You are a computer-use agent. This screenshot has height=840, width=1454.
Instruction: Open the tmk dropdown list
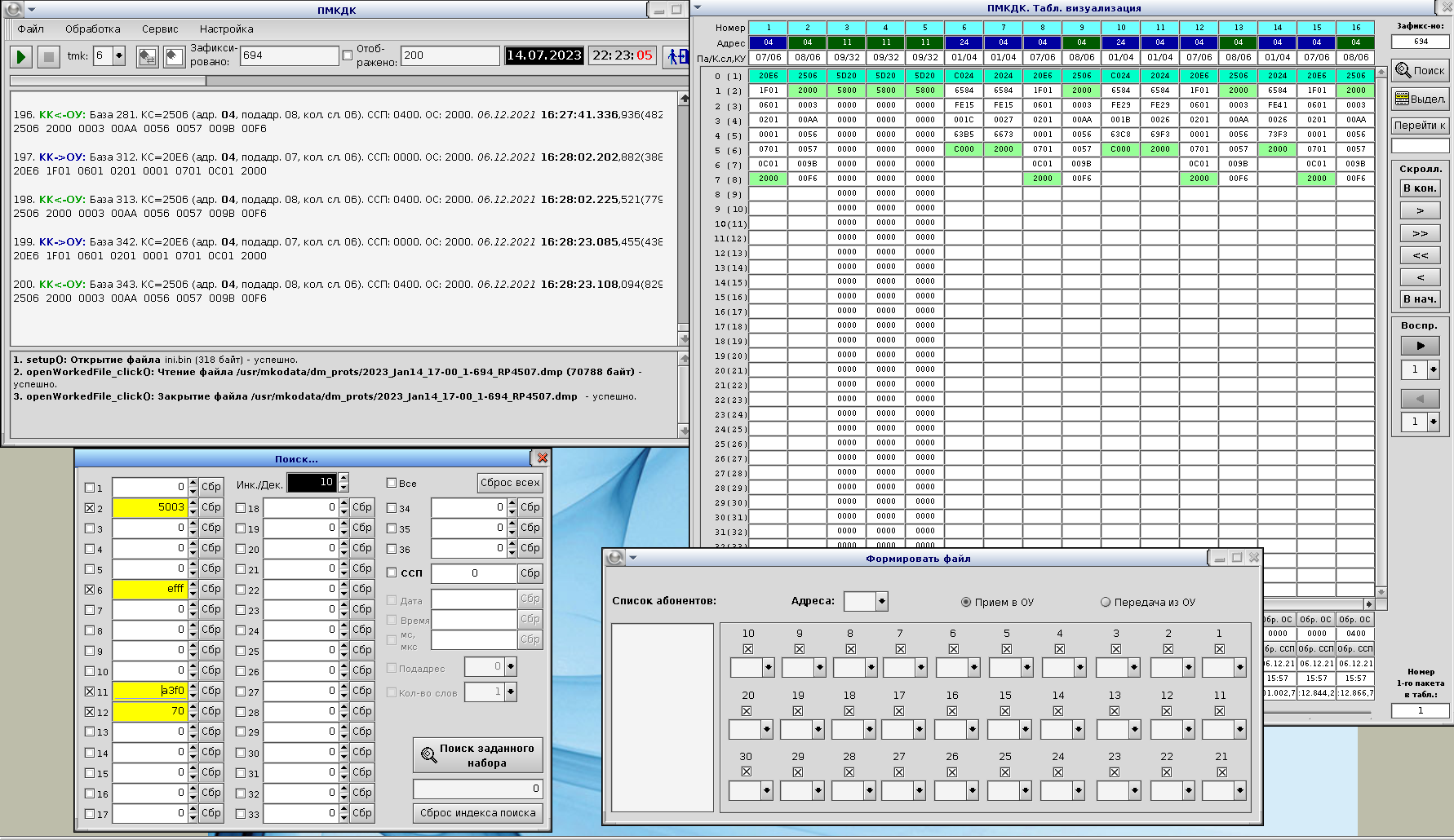(119, 56)
